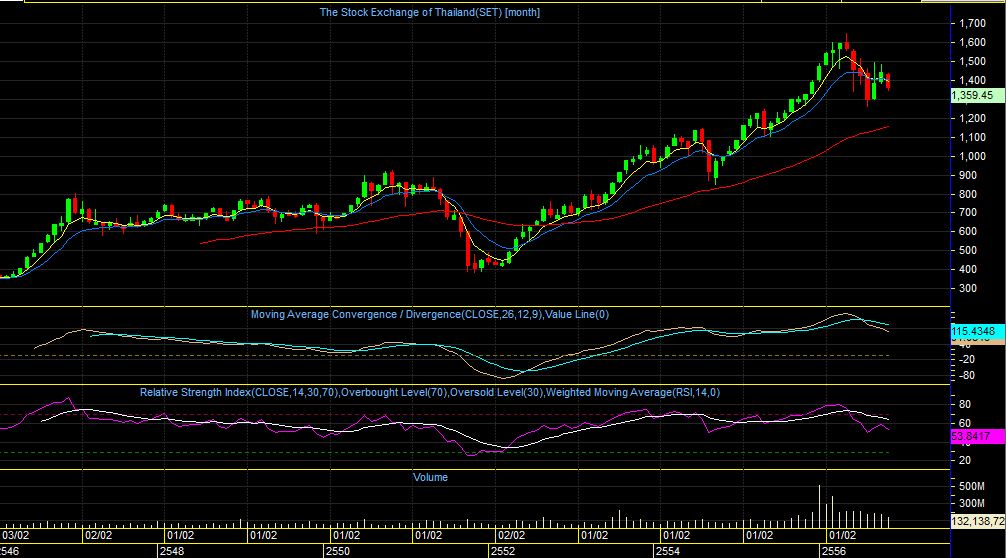
Task: Click the year 2554 label on time axis
Action: (x=668, y=551)
